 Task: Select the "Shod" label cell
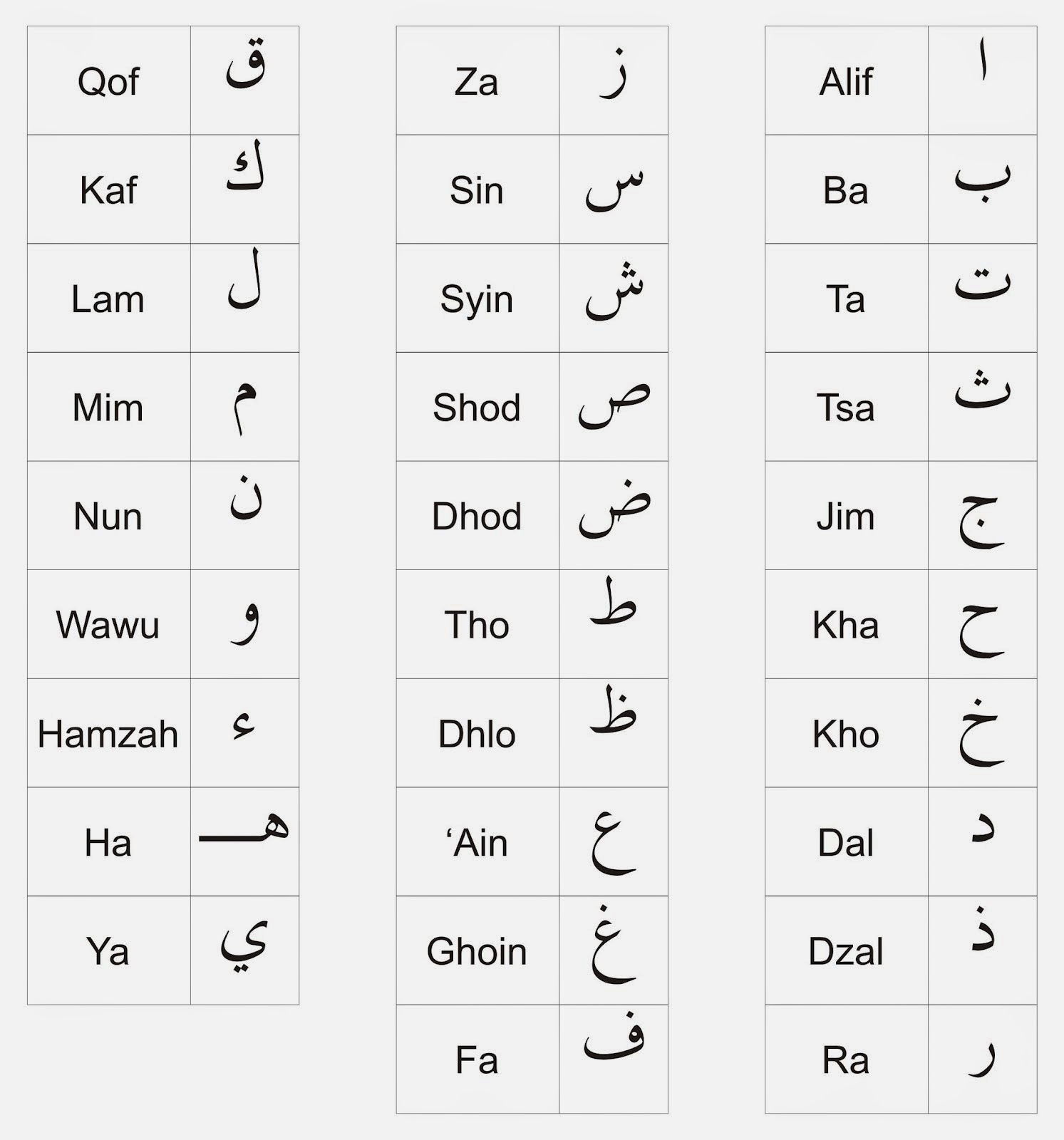click(477, 408)
